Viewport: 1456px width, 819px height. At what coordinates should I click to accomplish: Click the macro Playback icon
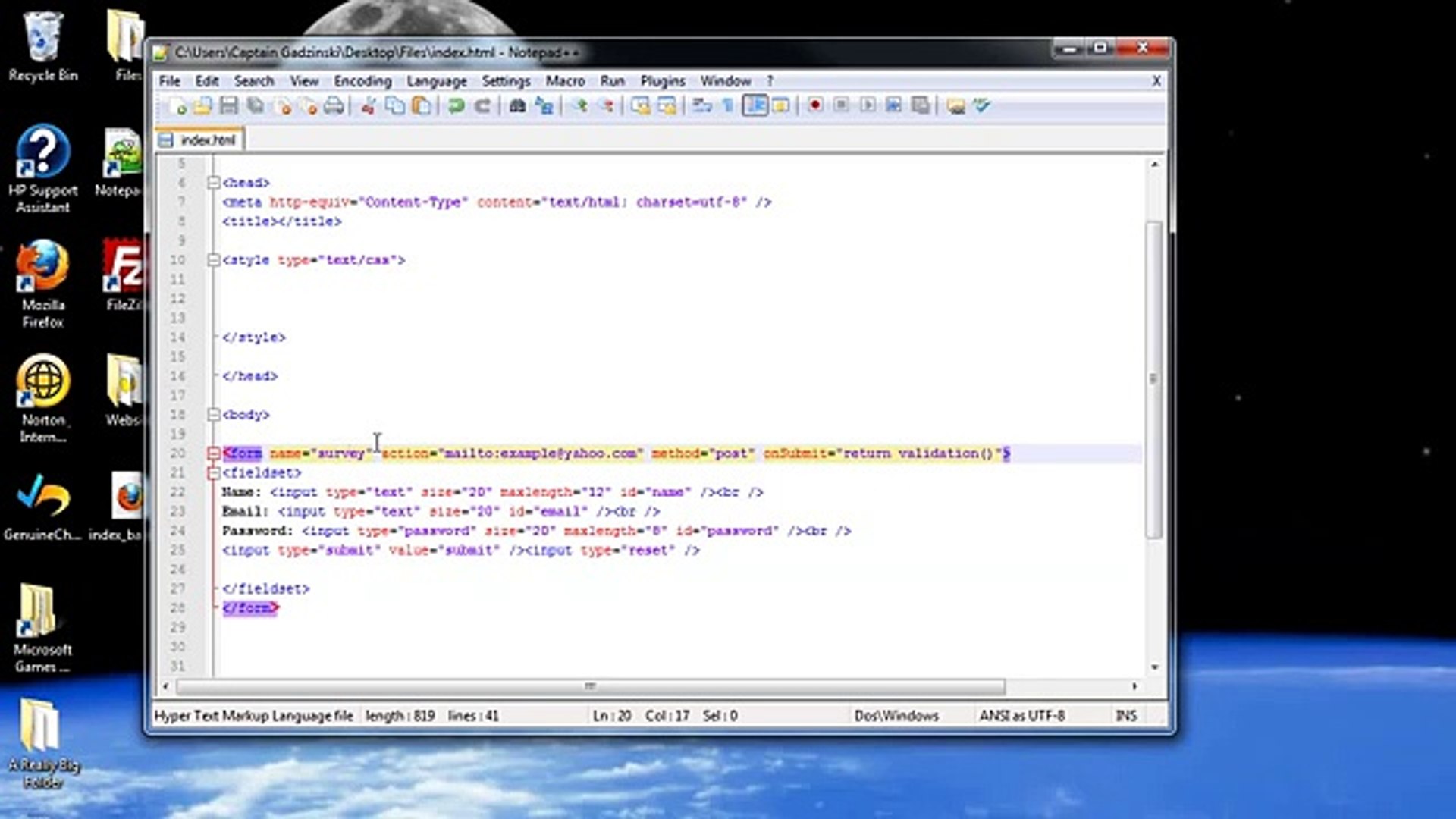pos(868,106)
